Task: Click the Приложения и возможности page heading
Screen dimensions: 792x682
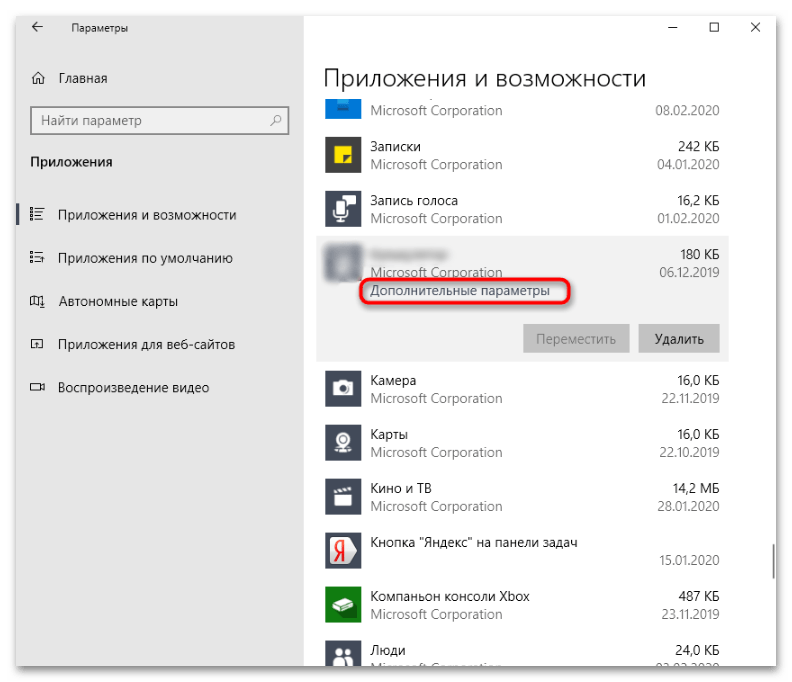Action: coord(485,79)
